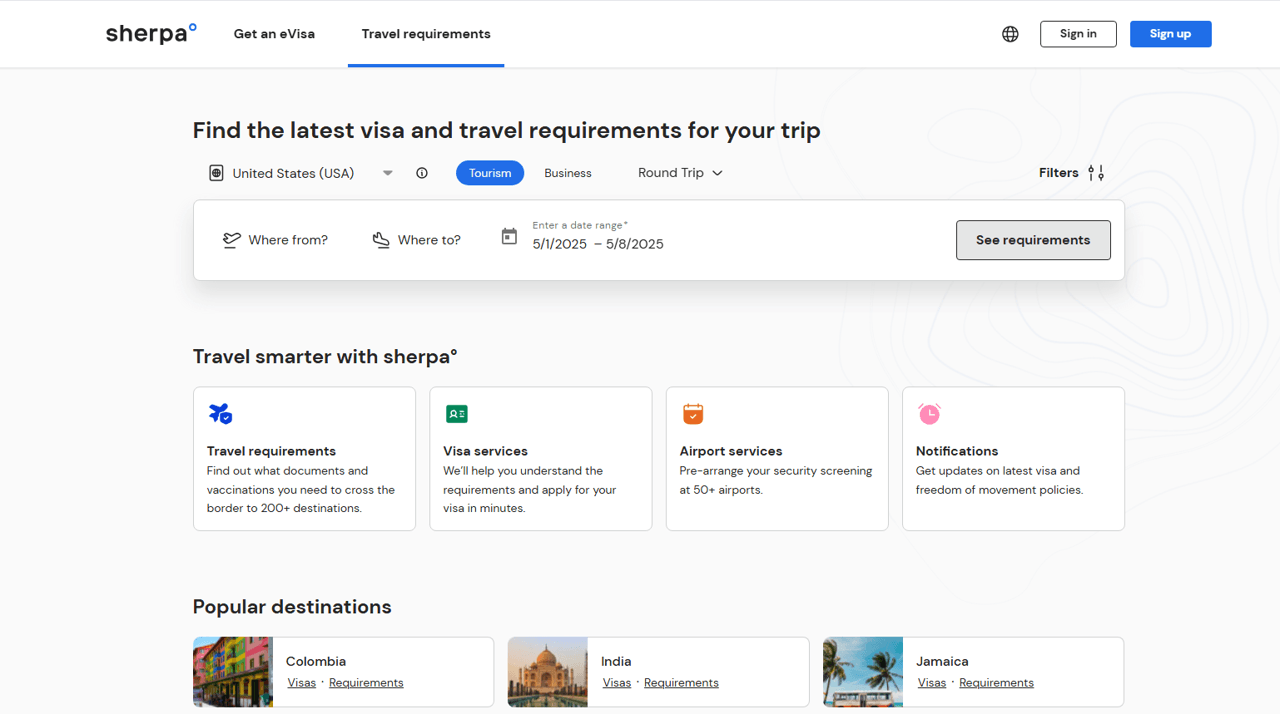Open the Filters sliders icon

(1096, 173)
